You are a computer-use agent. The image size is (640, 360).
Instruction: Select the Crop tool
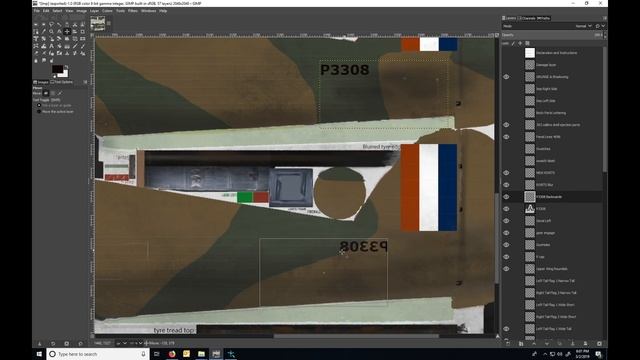[x=82, y=31]
